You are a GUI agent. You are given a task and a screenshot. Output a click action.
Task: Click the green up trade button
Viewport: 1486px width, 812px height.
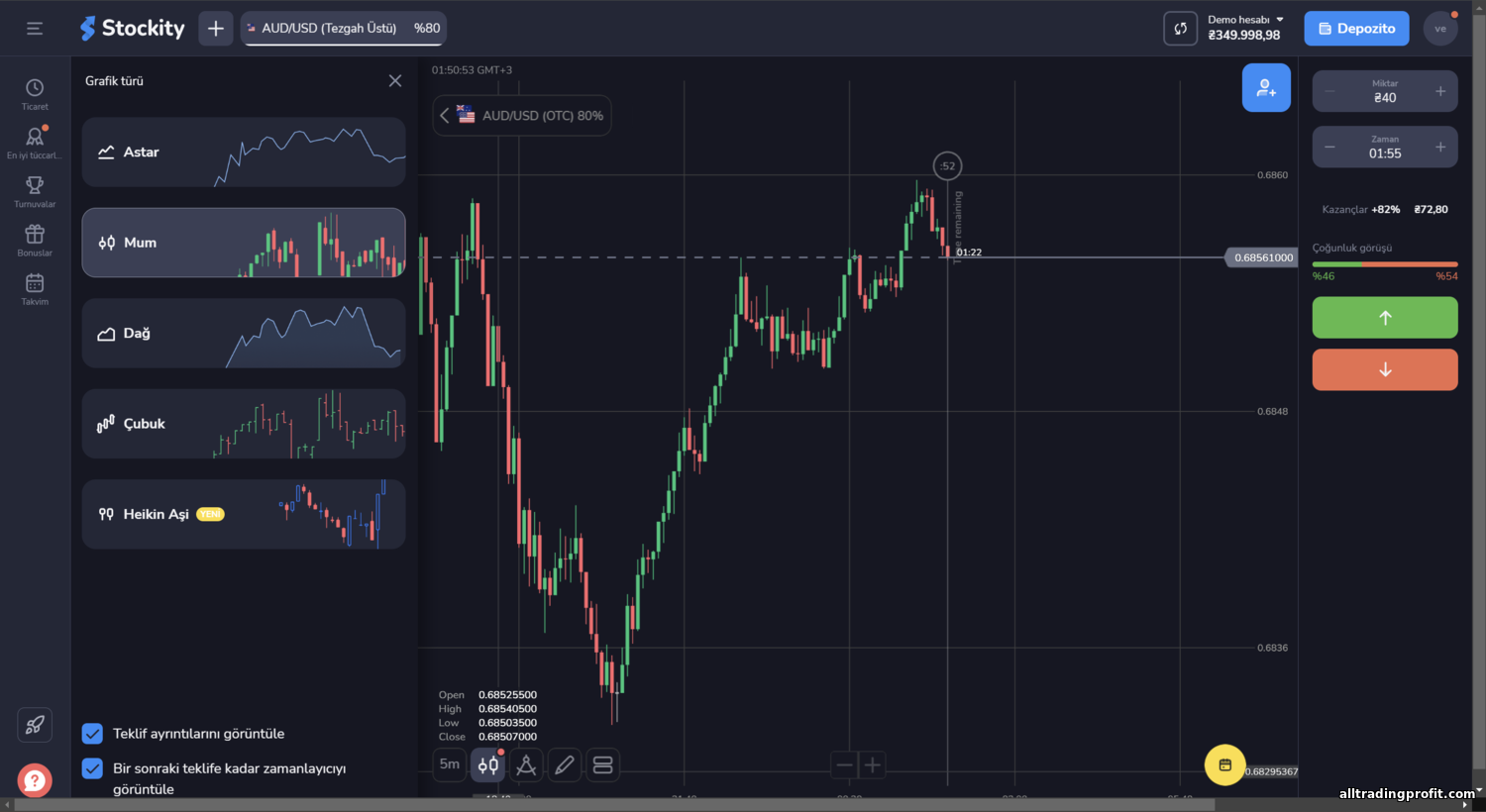click(x=1385, y=318)
